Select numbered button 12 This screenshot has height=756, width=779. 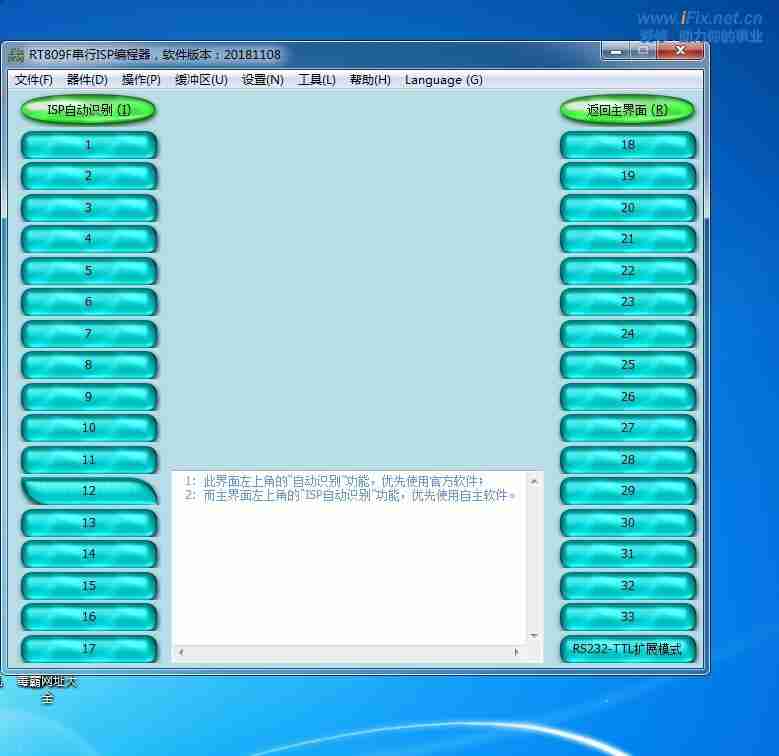pyautogui.click(x=89, y=491)
